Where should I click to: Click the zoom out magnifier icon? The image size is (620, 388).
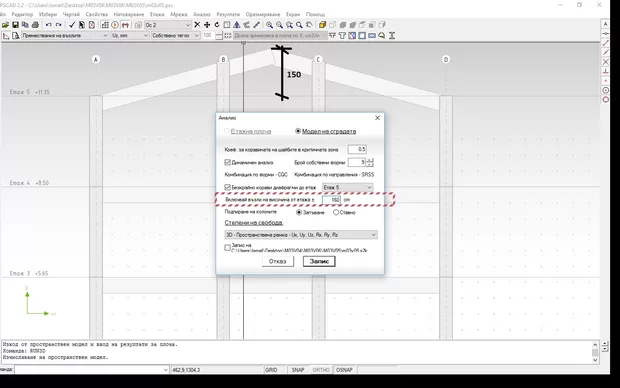(x=279, y=25)
